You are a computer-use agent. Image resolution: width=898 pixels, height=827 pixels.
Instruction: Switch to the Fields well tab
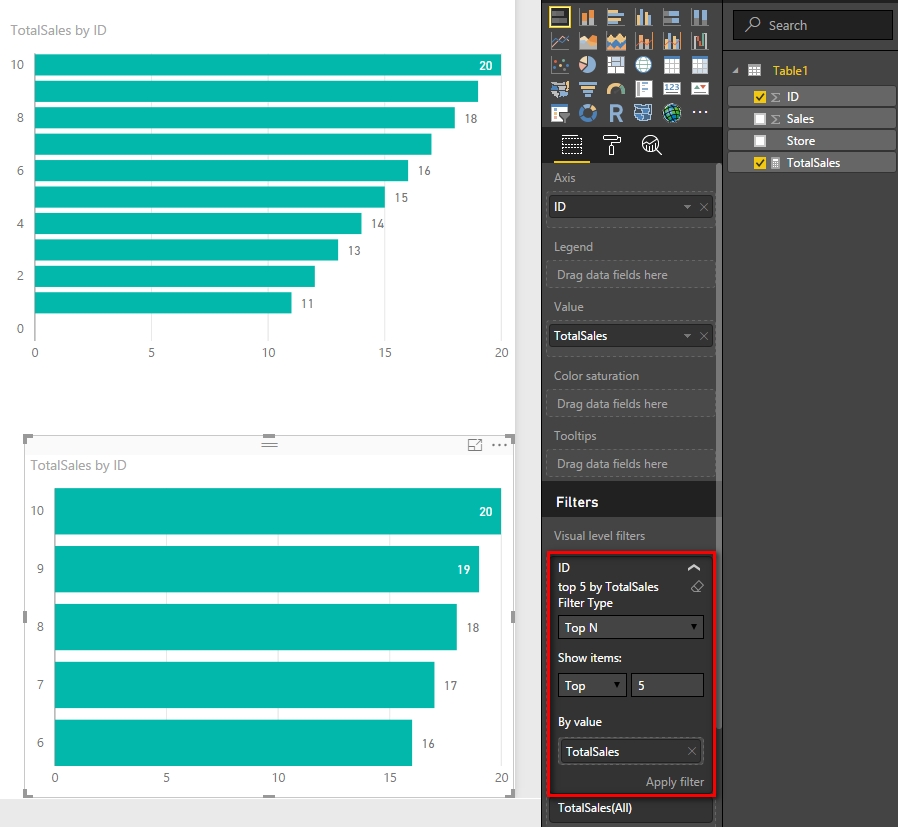click(x=572, y=145)
